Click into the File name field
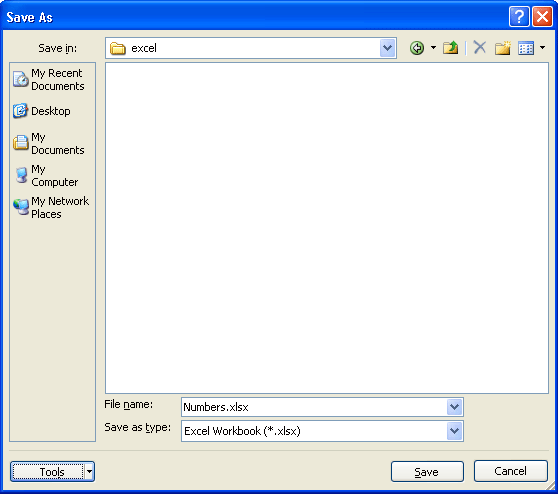 pos(314,407)
